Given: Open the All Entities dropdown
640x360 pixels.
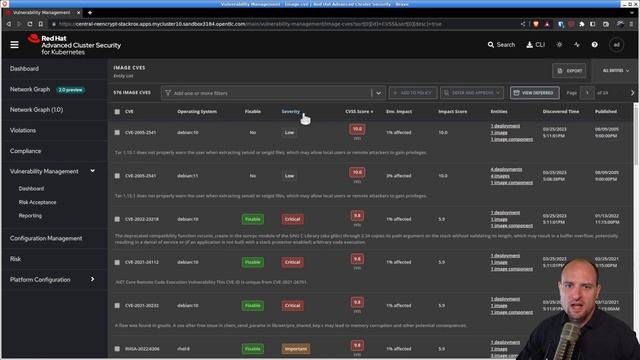Looking at the screenshot, I should click(x=616, y=71).
